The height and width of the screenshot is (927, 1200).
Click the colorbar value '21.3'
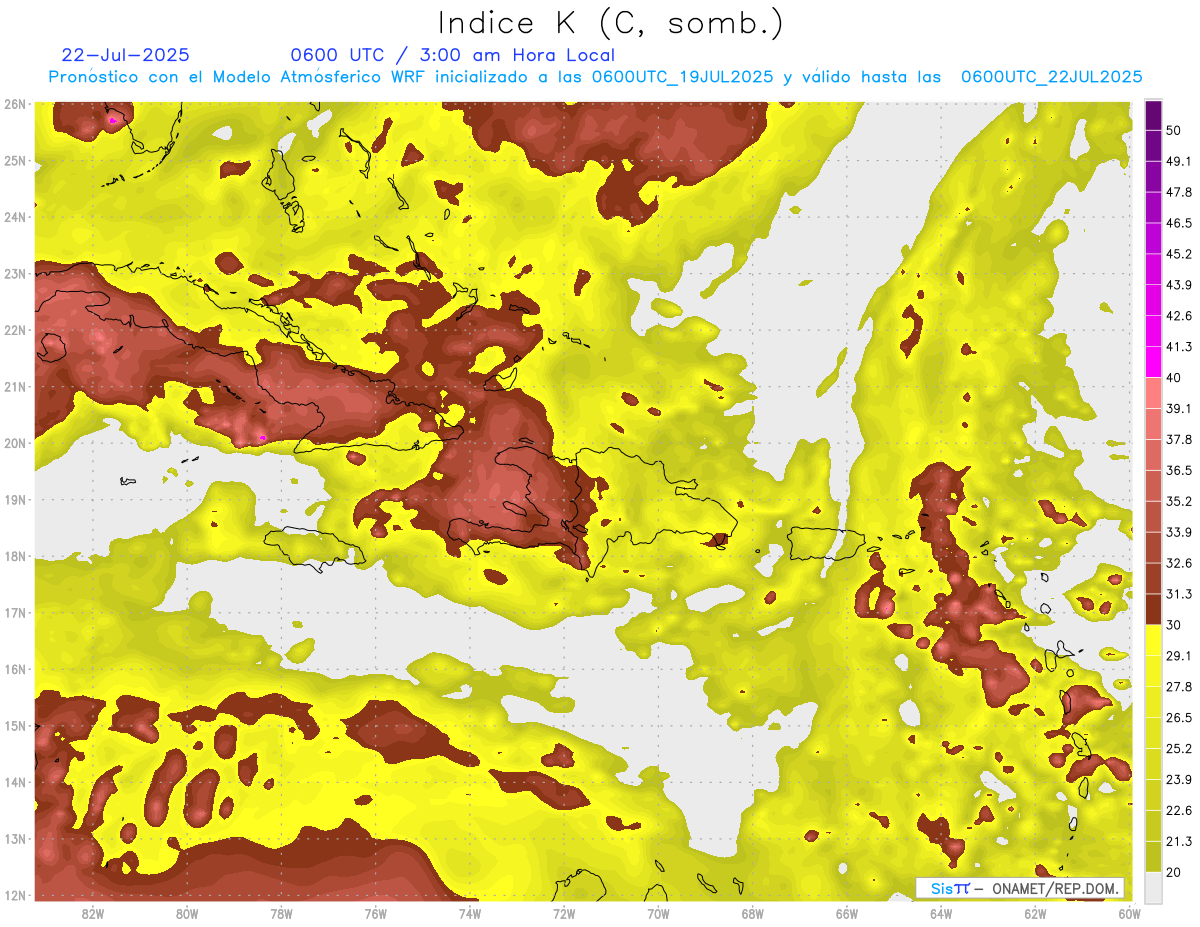(x=1179, y=841)
